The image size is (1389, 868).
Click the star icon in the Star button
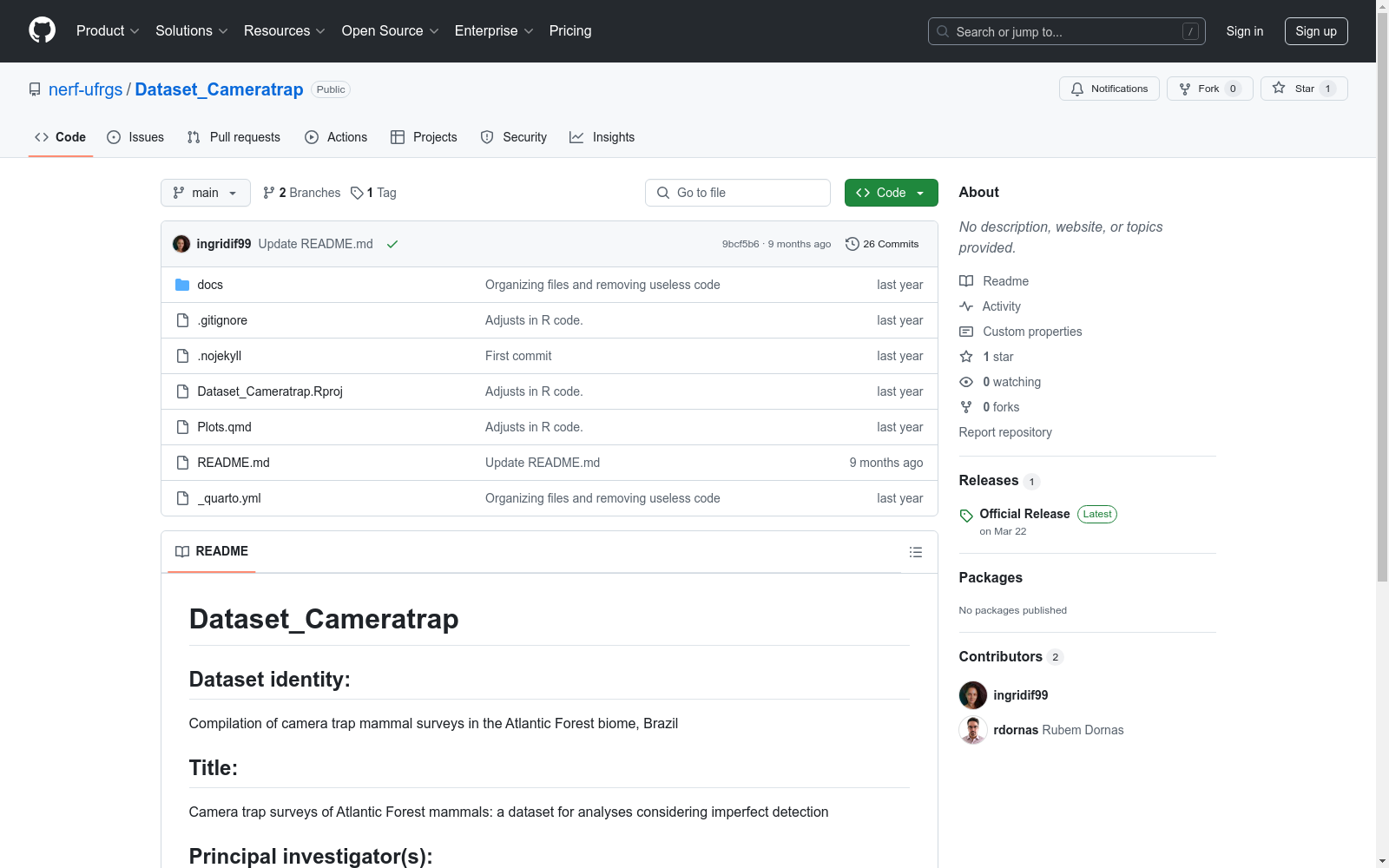1279,88
